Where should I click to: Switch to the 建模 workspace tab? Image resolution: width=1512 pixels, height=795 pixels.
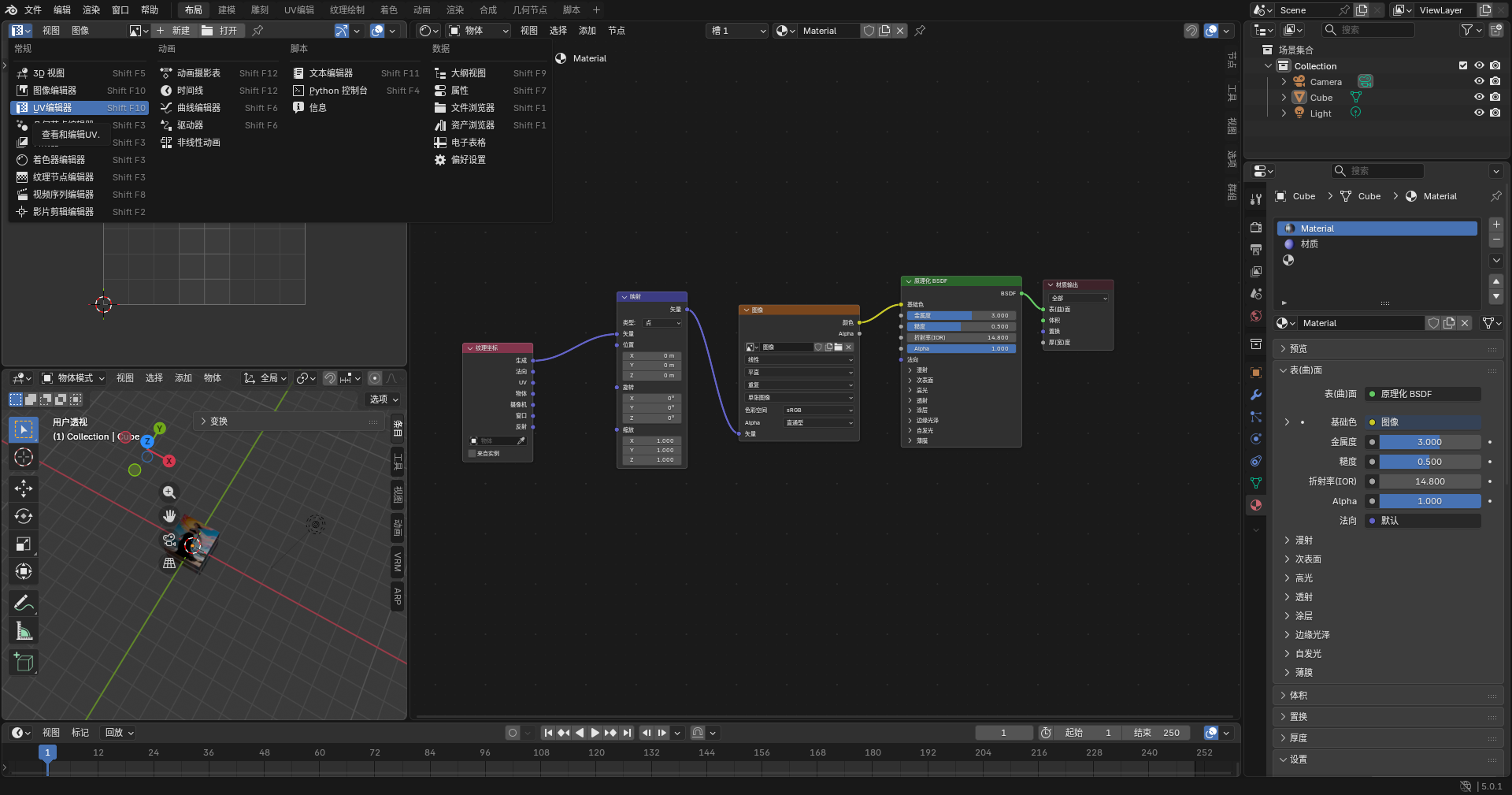pyautogui.click(x=227, y=9)
